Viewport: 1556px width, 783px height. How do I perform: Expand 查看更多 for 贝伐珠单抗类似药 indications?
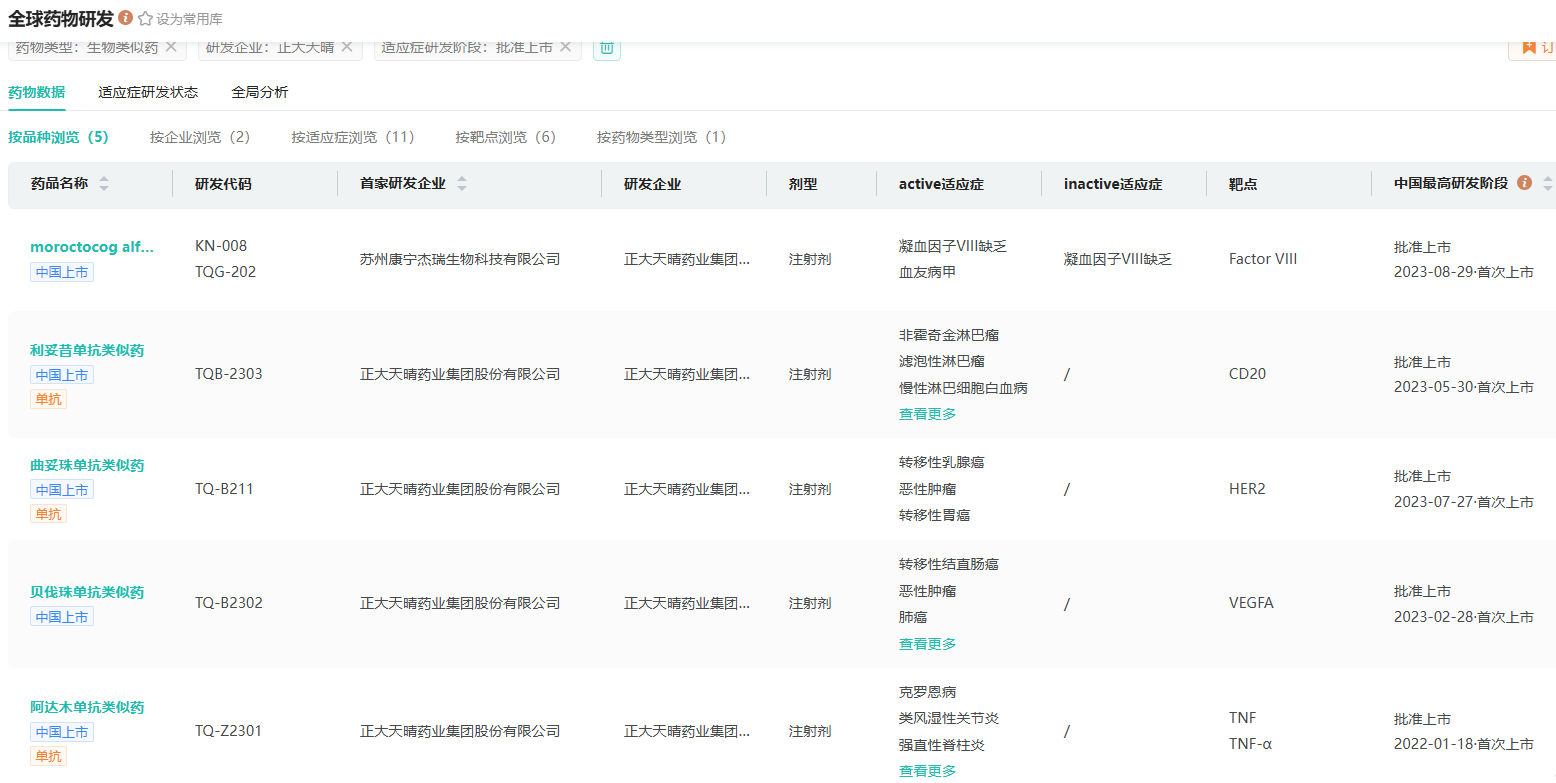[x=927, y=644]
